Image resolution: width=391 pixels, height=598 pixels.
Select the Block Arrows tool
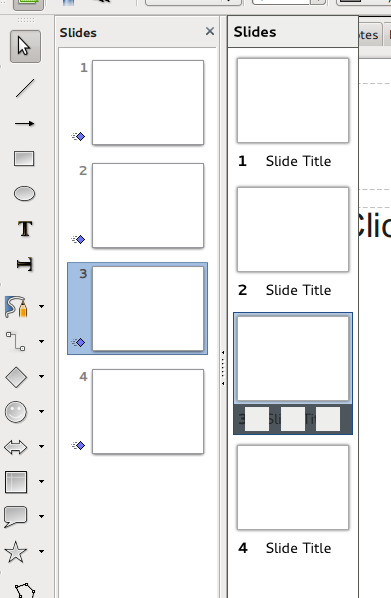[x=16, y=447]
